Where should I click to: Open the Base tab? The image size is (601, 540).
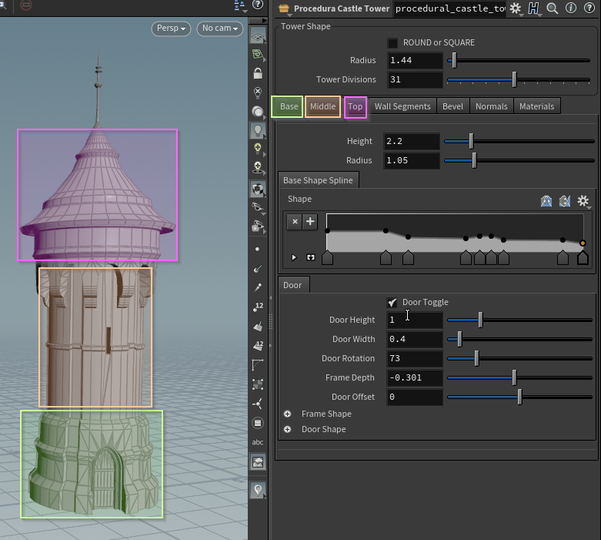point(289,107)
